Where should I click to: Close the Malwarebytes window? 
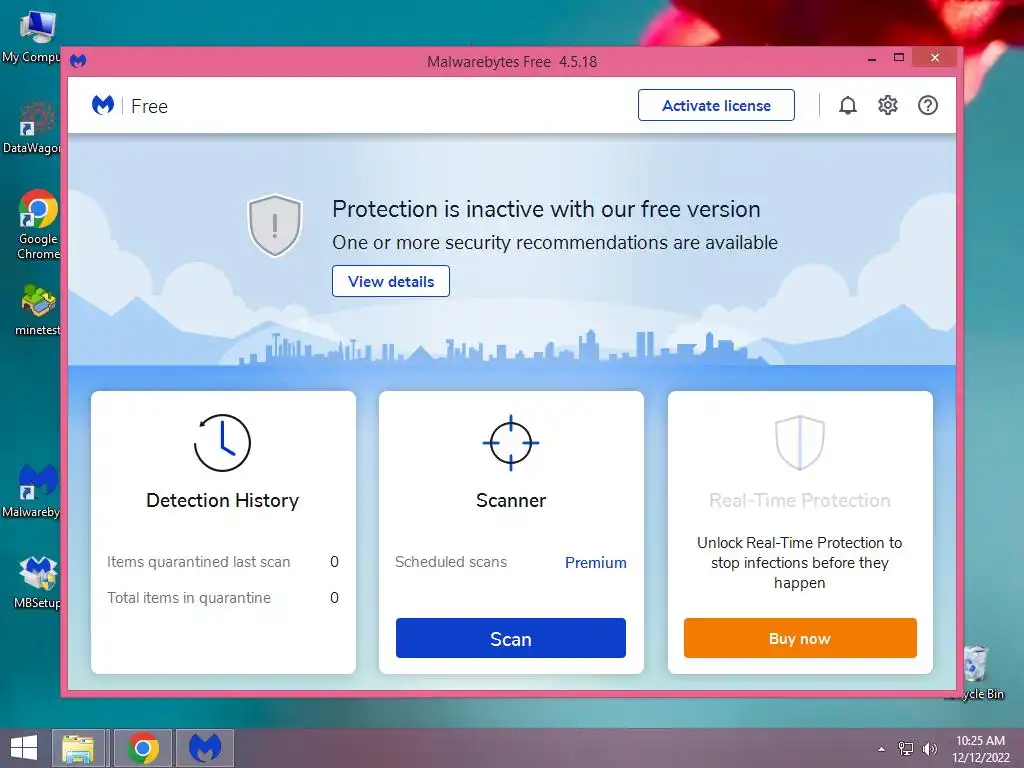tap(935, 57)
